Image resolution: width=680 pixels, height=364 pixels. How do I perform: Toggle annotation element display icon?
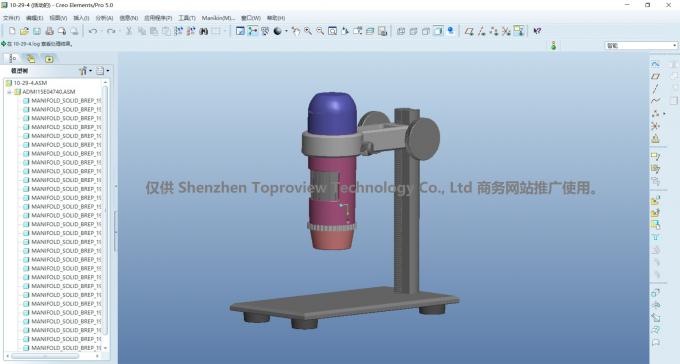point(518,31)
